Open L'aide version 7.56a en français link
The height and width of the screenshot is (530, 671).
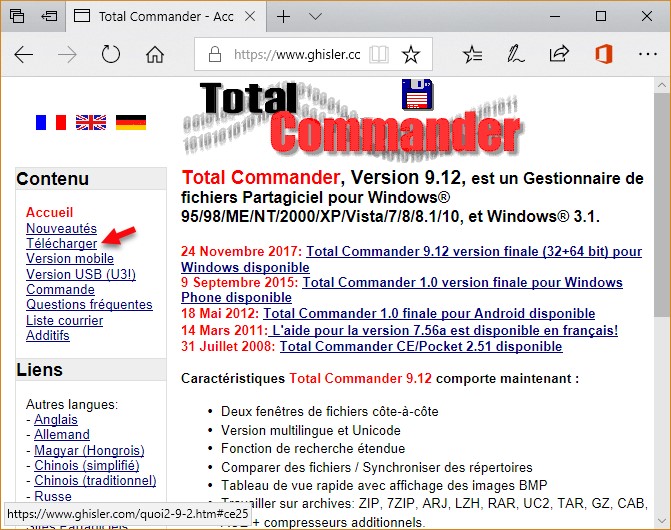[x=445, y=330]
